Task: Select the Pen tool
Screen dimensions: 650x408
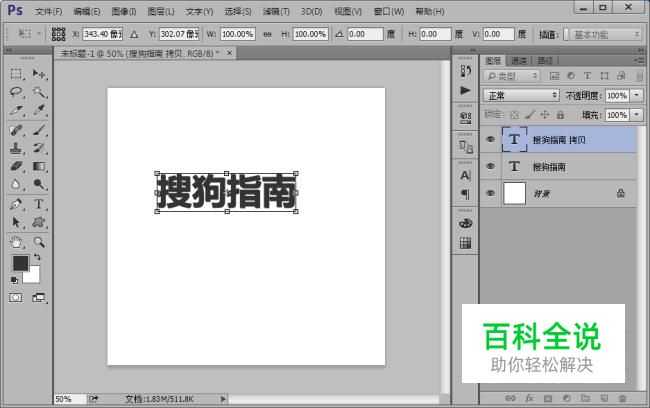Action: click(x=16, y=204)
